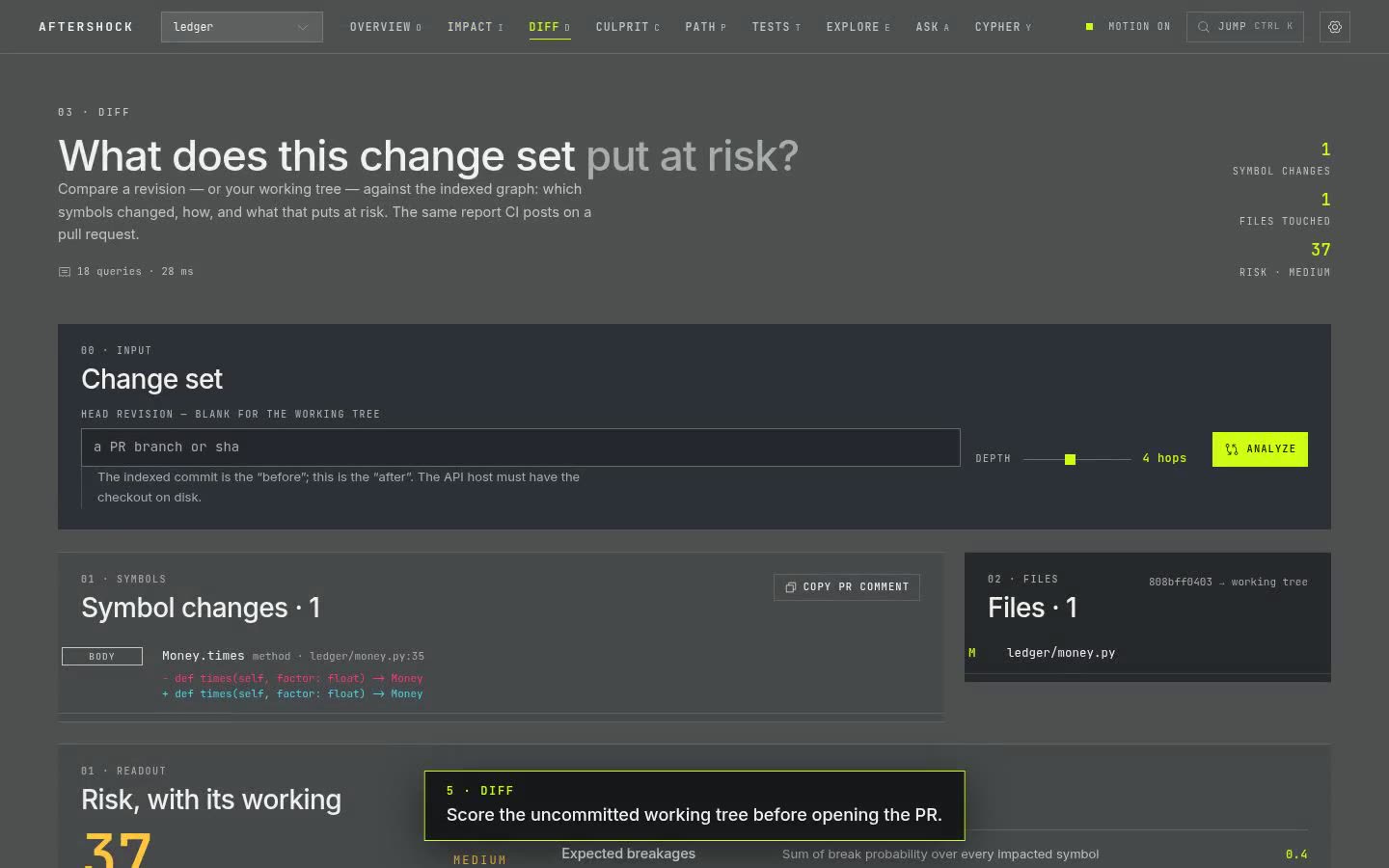
Task: Click the depth slider handle
Action: pyautogui.click(x=1070, y=459)
